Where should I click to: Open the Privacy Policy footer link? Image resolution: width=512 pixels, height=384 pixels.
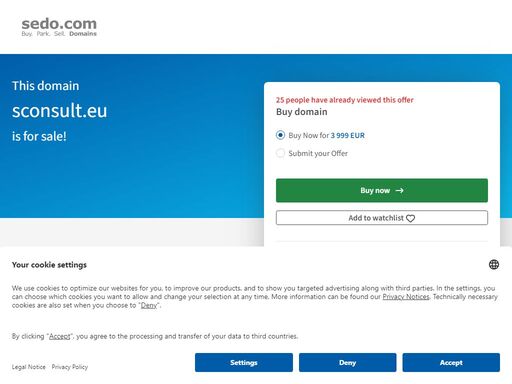(70, 367)
